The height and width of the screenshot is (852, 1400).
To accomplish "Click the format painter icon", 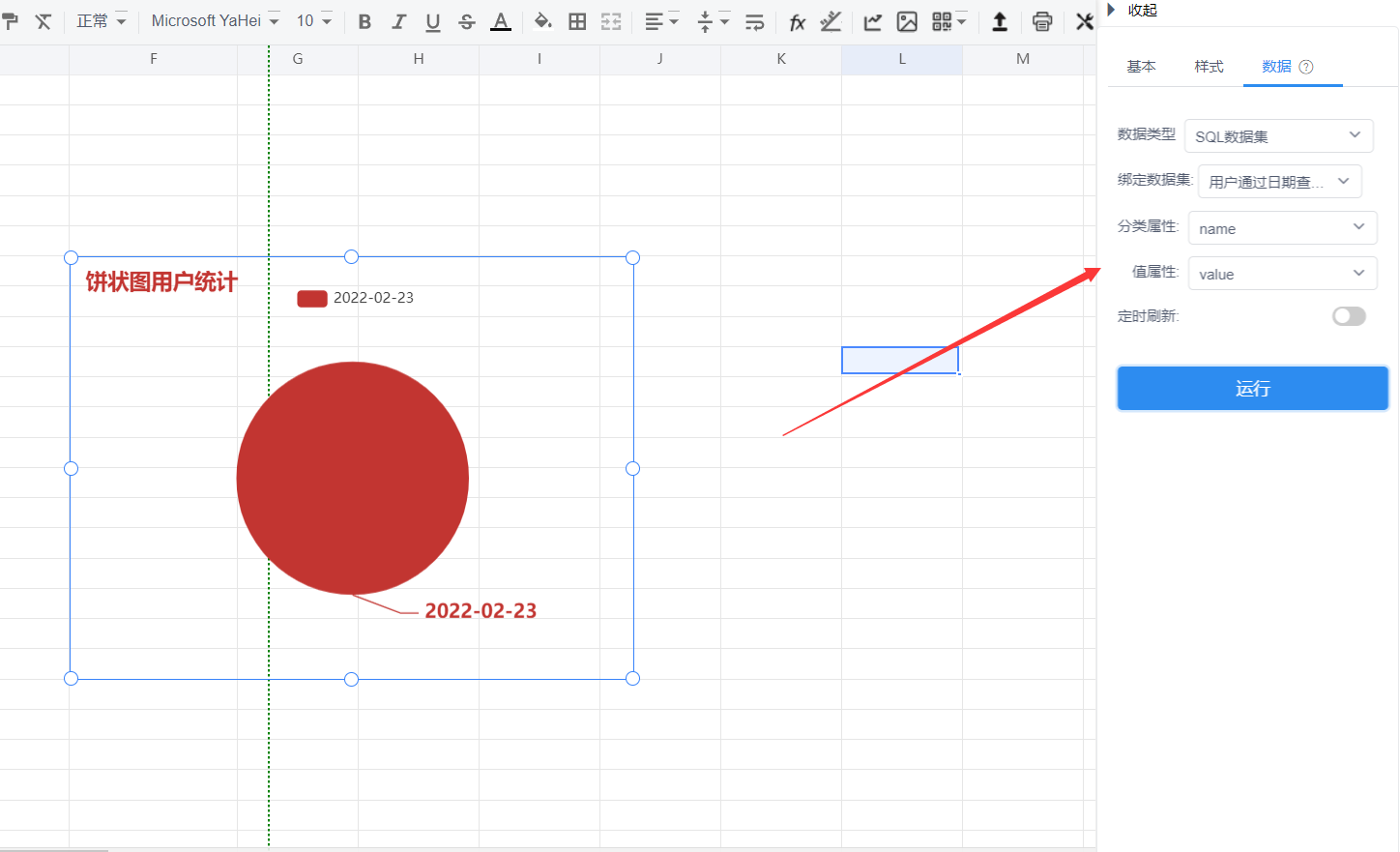I will coord(10,21).
